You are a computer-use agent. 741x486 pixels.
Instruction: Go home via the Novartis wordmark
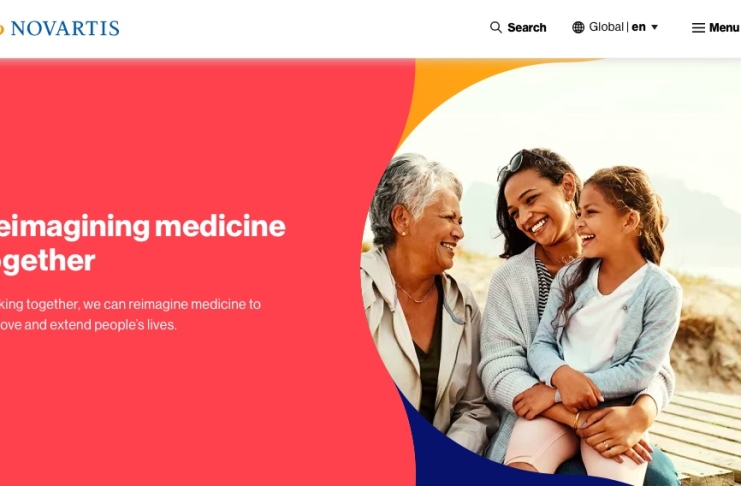tap(65, 28)
